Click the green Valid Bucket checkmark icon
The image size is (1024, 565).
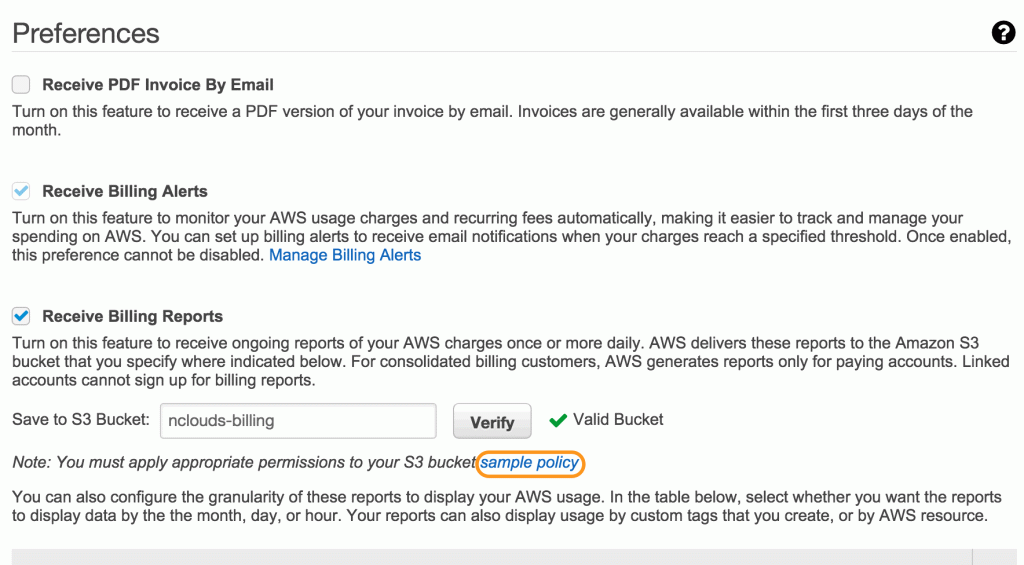point(558,420)
